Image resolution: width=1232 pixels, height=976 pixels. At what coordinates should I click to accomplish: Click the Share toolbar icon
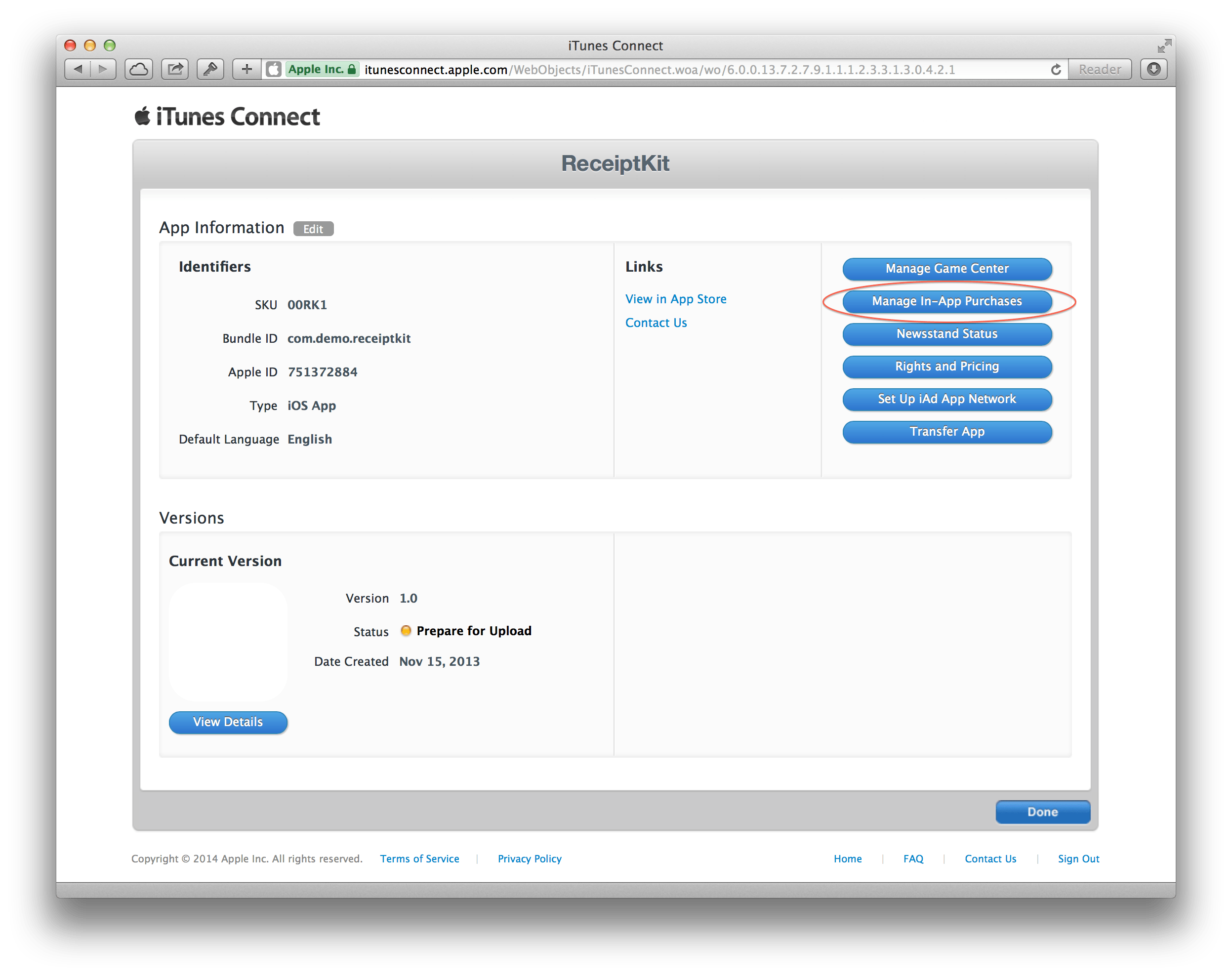[x=175, y=69]
